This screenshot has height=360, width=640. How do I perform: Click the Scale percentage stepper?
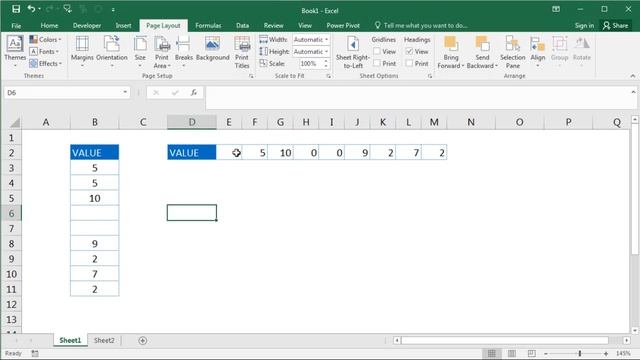[x=326, y=64]
